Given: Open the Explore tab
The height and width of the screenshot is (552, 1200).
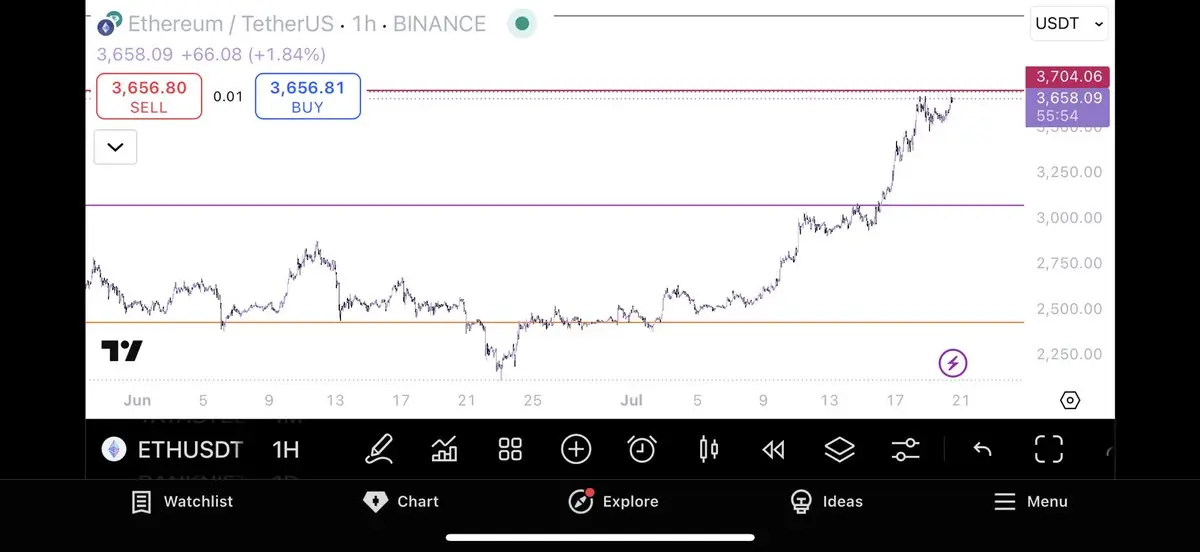Looking at the screenshot, I should 613,502.
